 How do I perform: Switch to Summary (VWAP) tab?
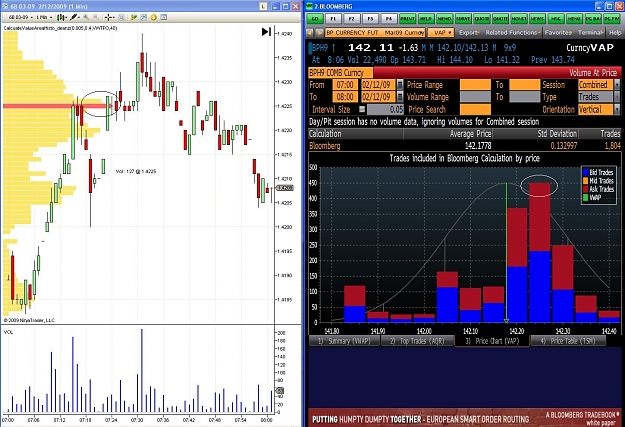[344, 341]
